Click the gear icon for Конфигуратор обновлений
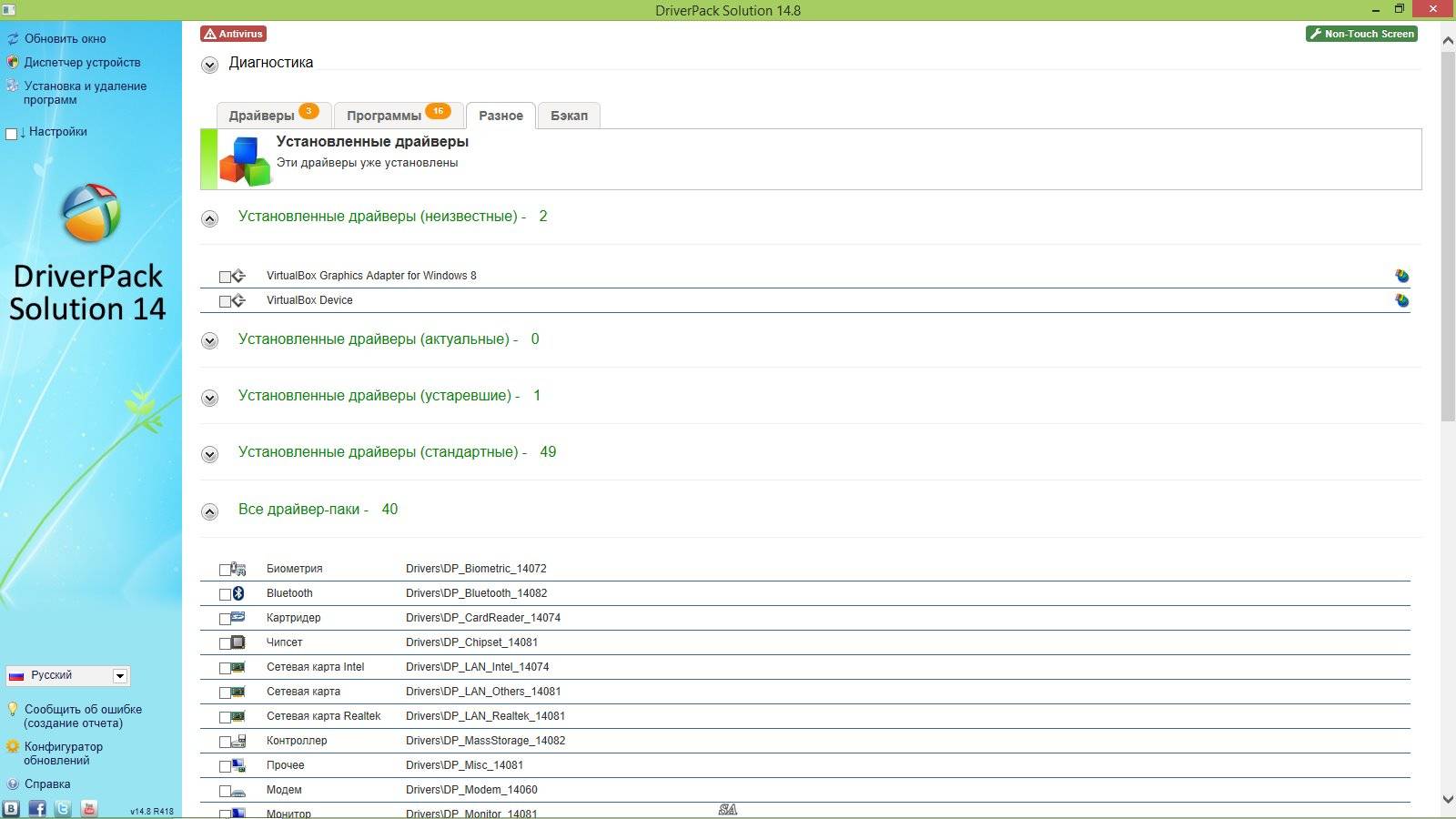The image size is (1456, 819). coord(13,746)
